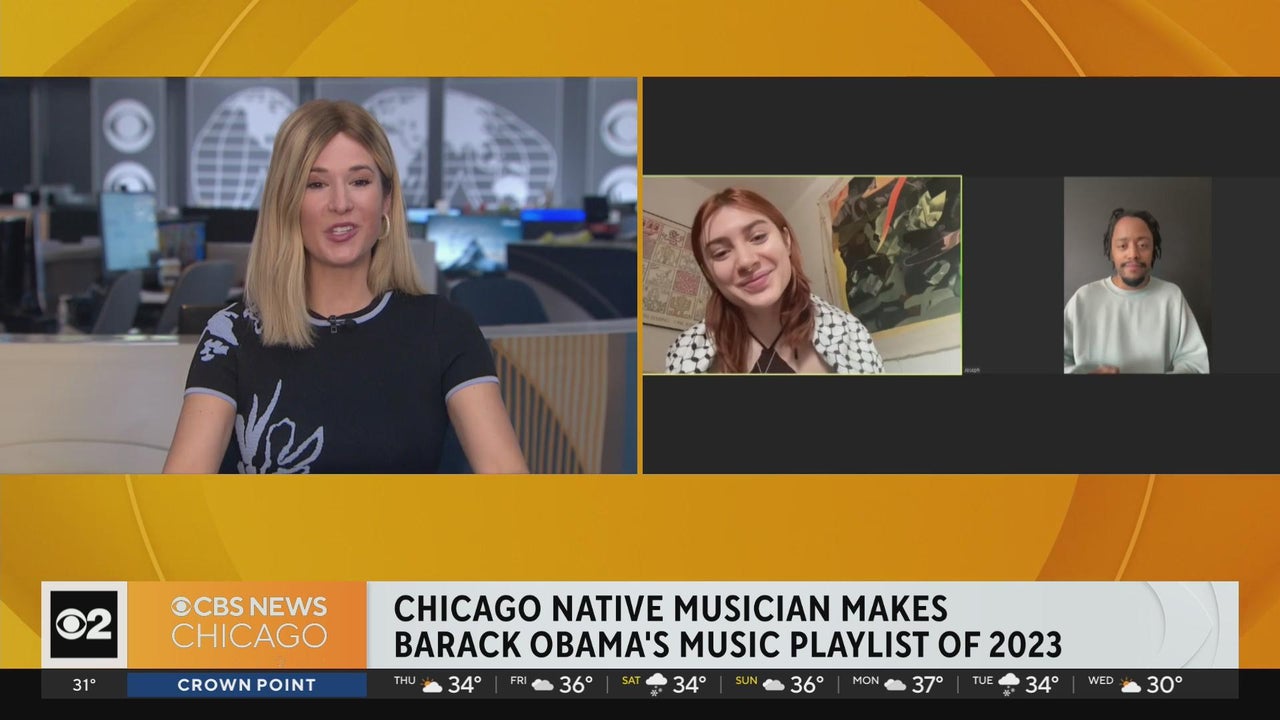Image resolution: width=1280 pixels, height=720 pixels.
Task: Click the news anchor's studio video feed
Action: (x=318, y=275)
